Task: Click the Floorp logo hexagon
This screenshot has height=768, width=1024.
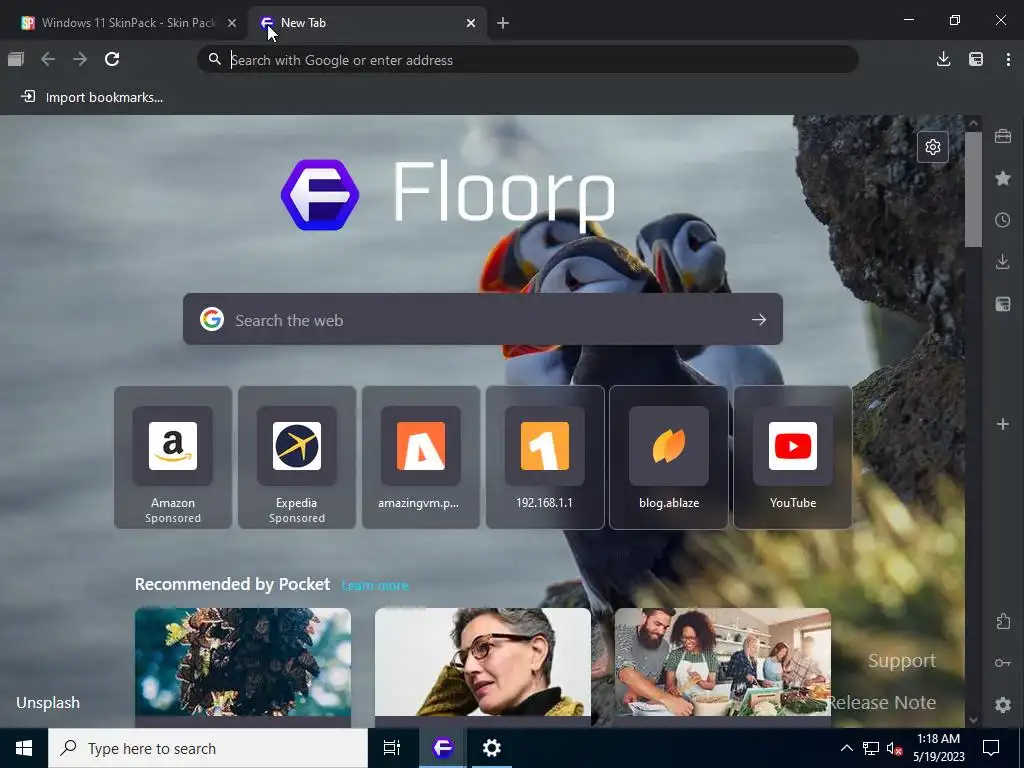Action: (x=320, y=195)
